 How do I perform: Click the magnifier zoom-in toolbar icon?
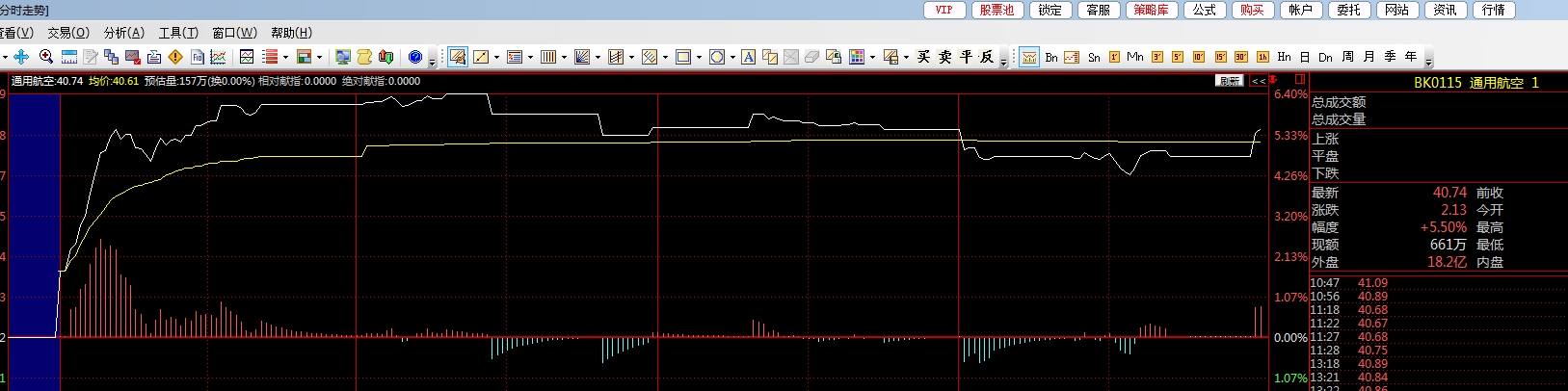(45, 58)
